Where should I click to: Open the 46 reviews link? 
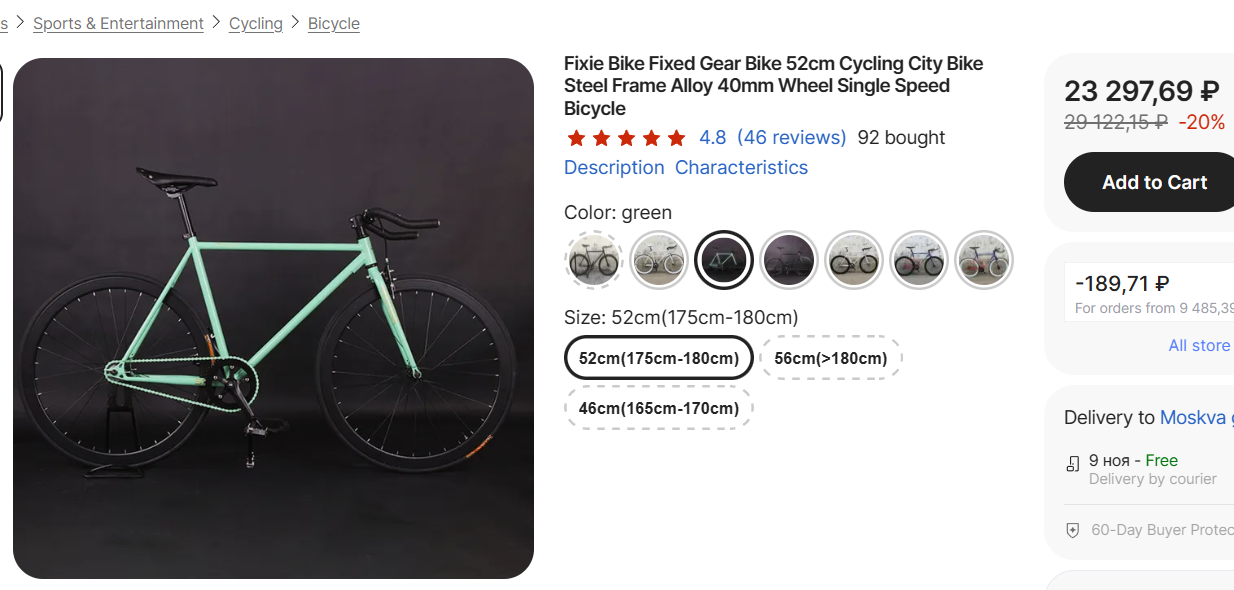(x=791, y=138)
